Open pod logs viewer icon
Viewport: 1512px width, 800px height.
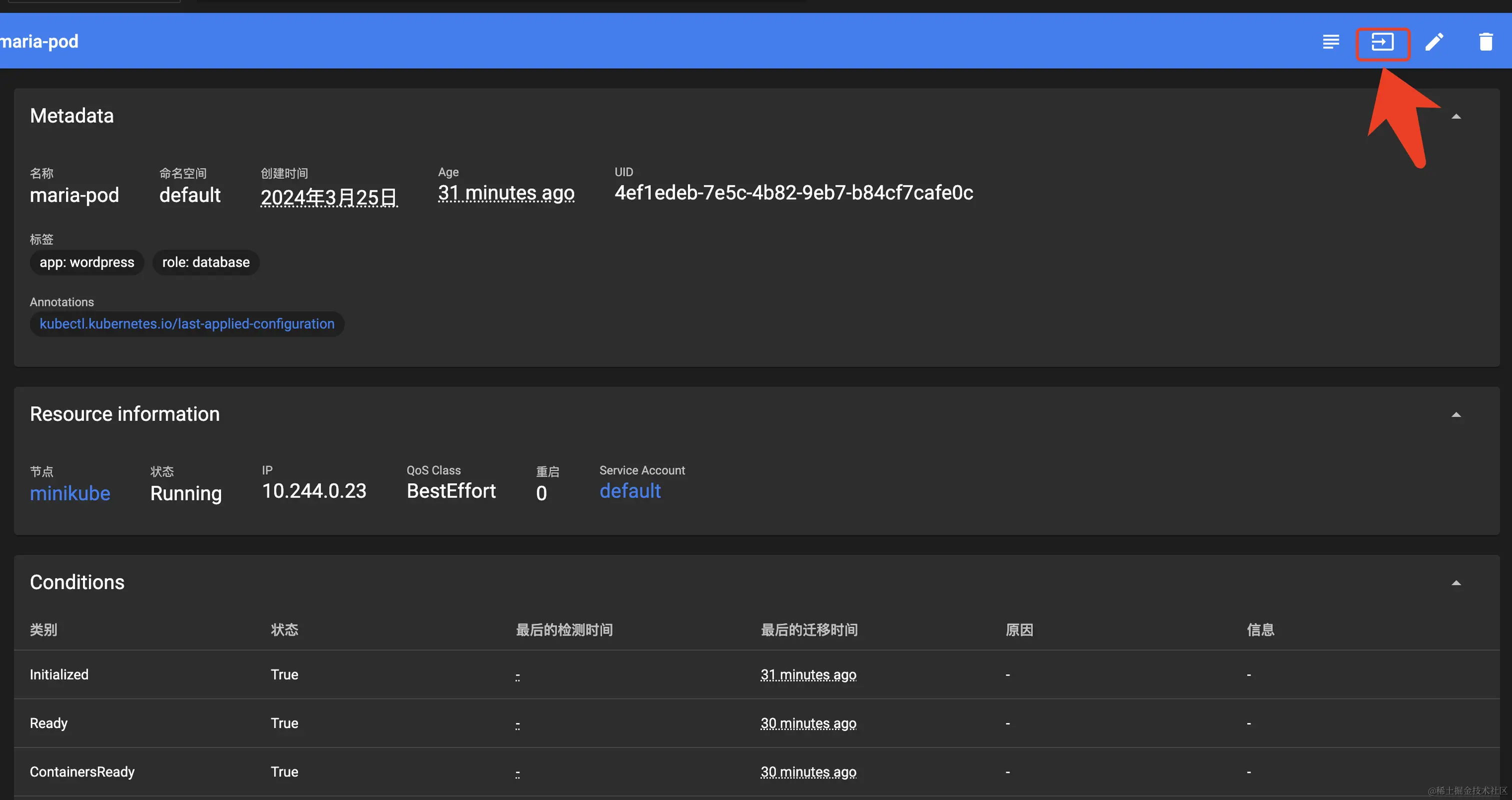1330,41
